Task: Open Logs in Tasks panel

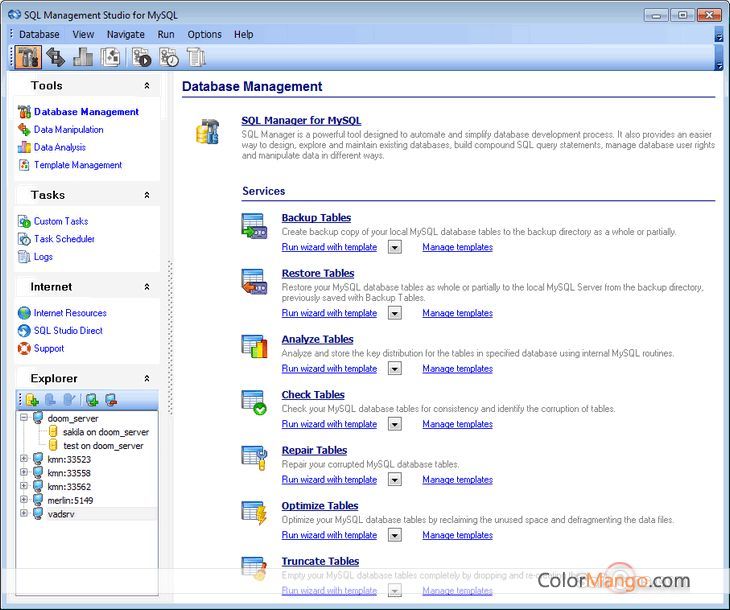Action: (43, 257)
